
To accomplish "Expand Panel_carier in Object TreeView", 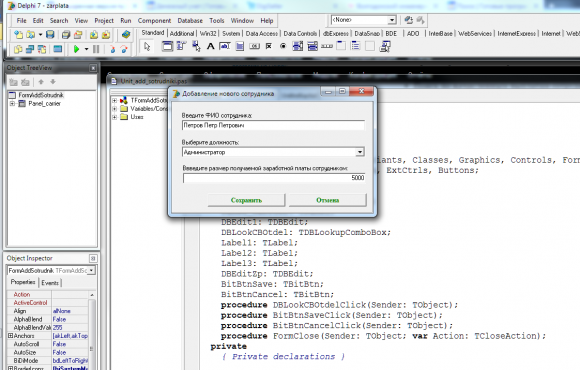I will [12, 104].
